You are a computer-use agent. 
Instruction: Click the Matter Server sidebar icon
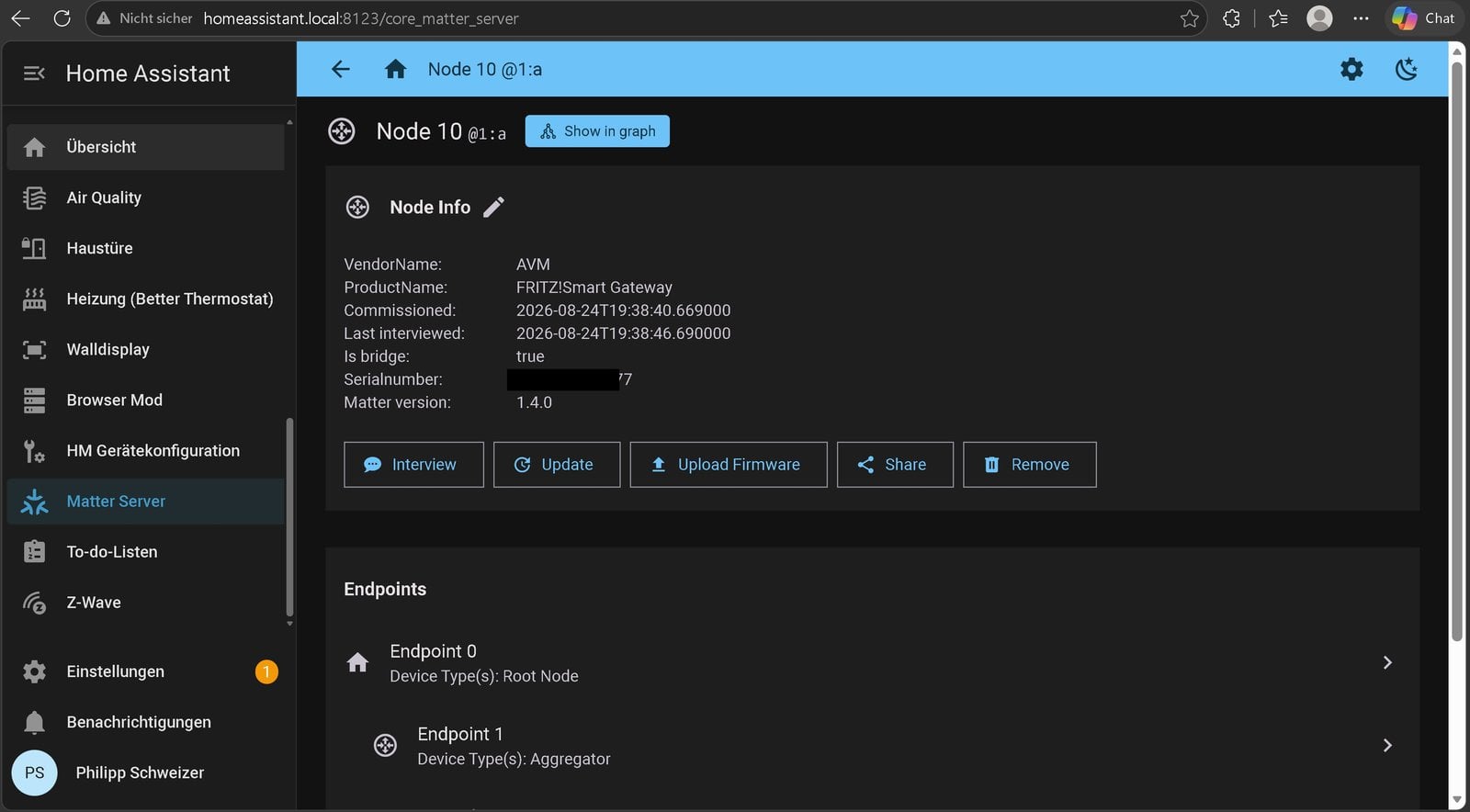pos(34,502)
